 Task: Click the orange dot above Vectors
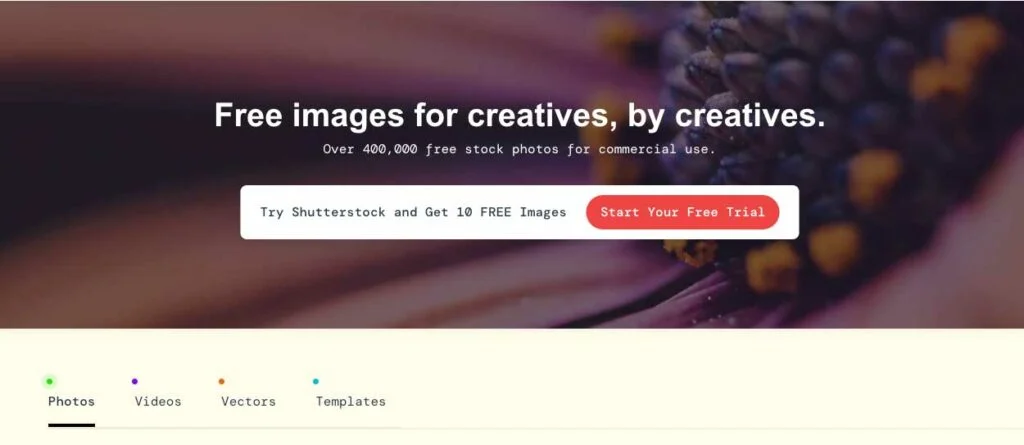click(221, 381)
